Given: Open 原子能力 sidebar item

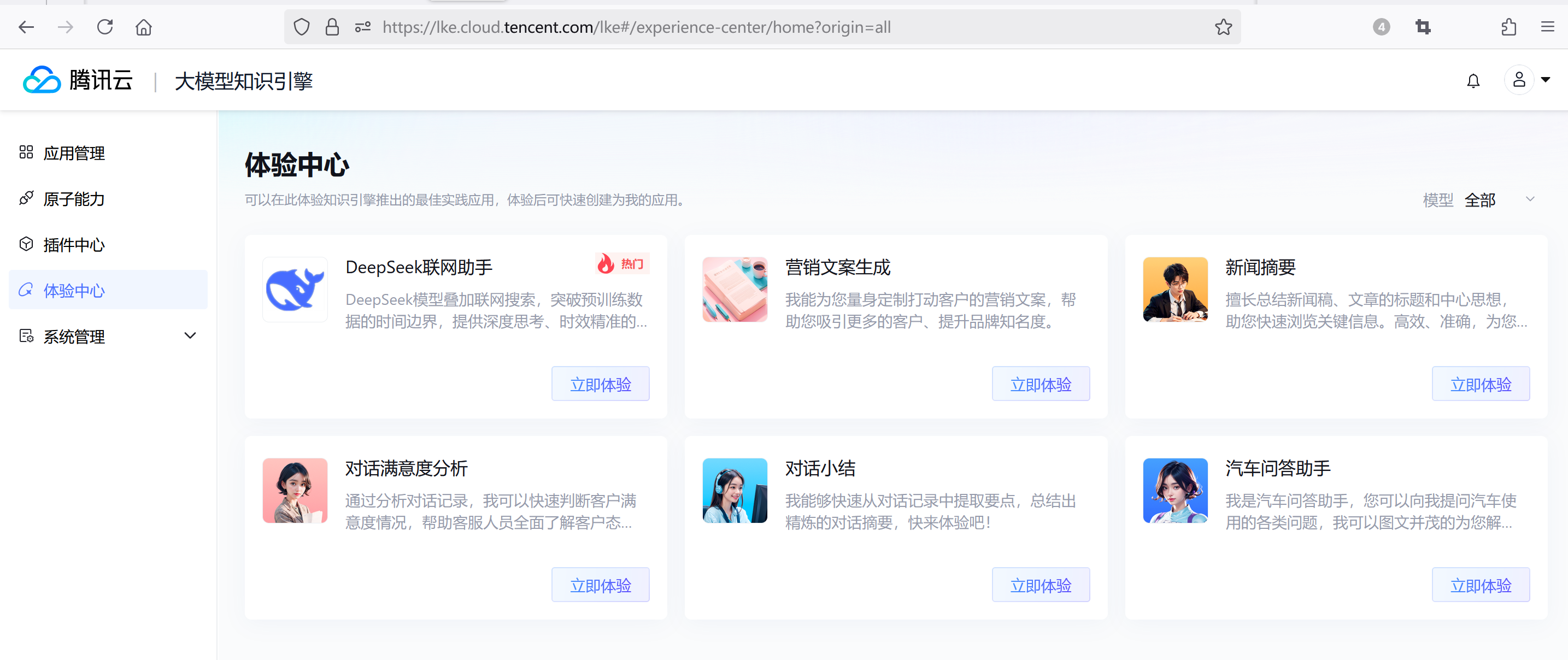Looking at the screenshot, I should pos(74,199).
